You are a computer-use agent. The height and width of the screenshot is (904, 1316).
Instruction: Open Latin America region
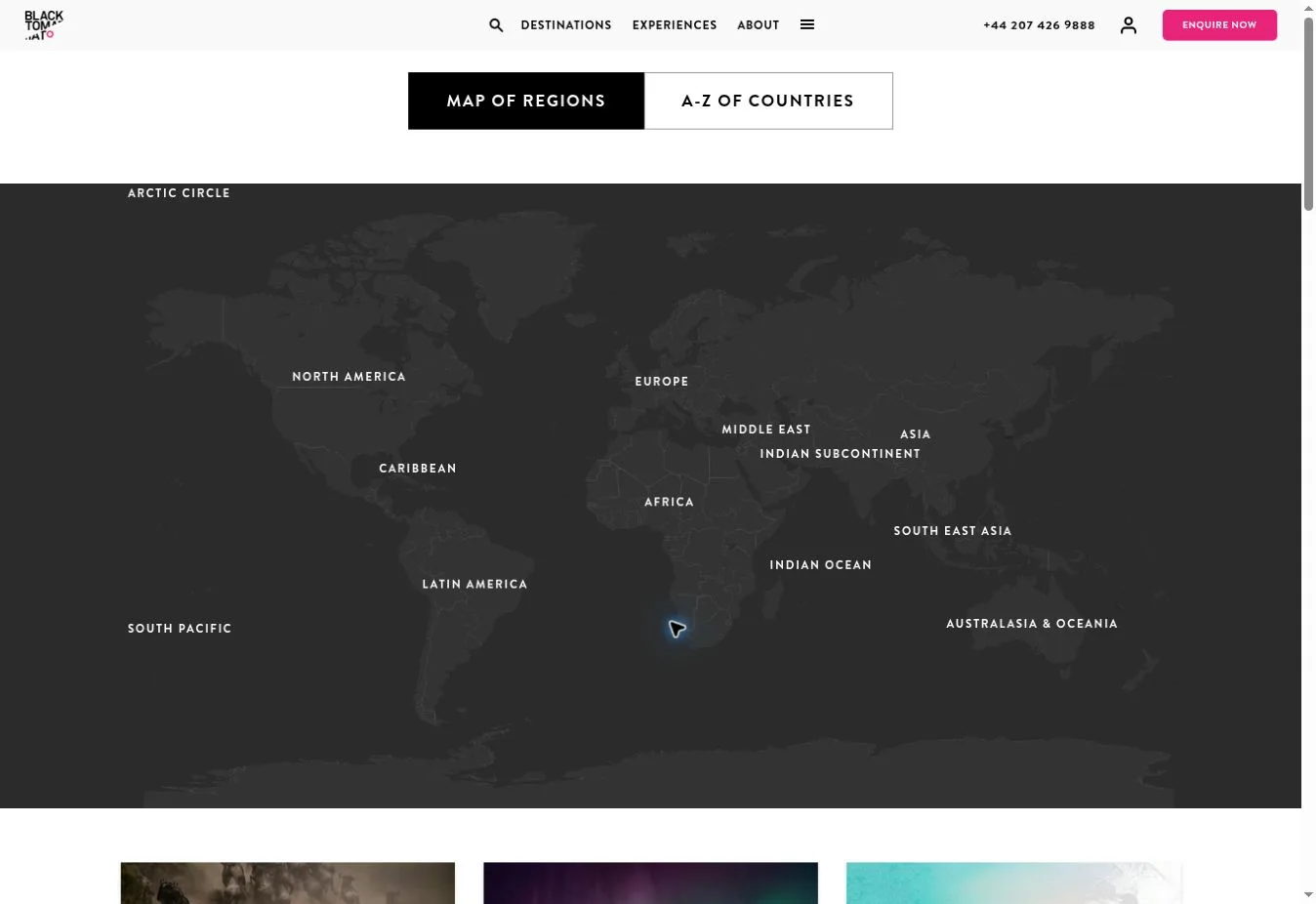coord(474,585)
